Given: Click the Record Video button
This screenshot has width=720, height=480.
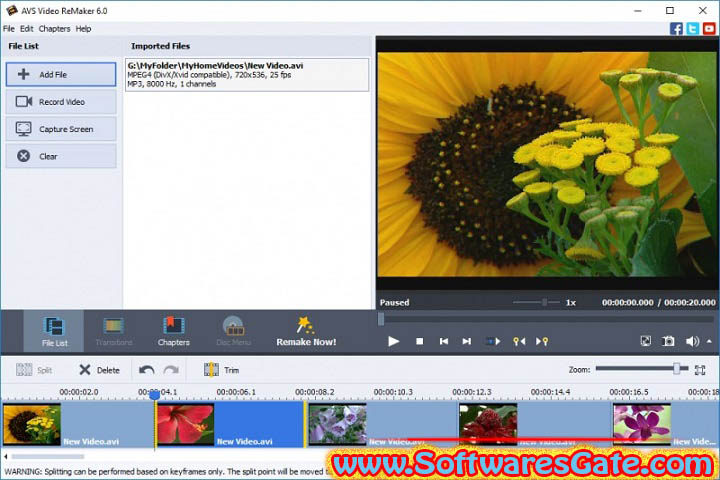Looking at the screenshot, I should pyautogui.click(x=61, y=102).
